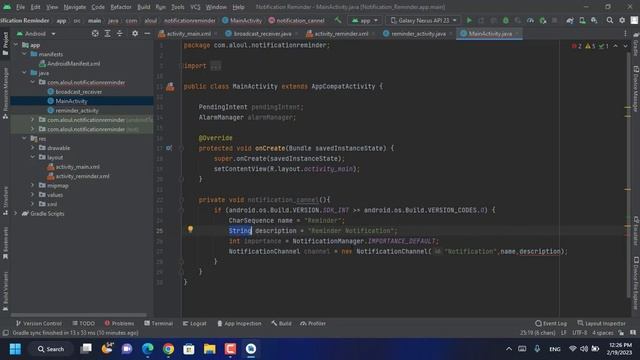Open Google Chrome from taskbar

[168, 349]
